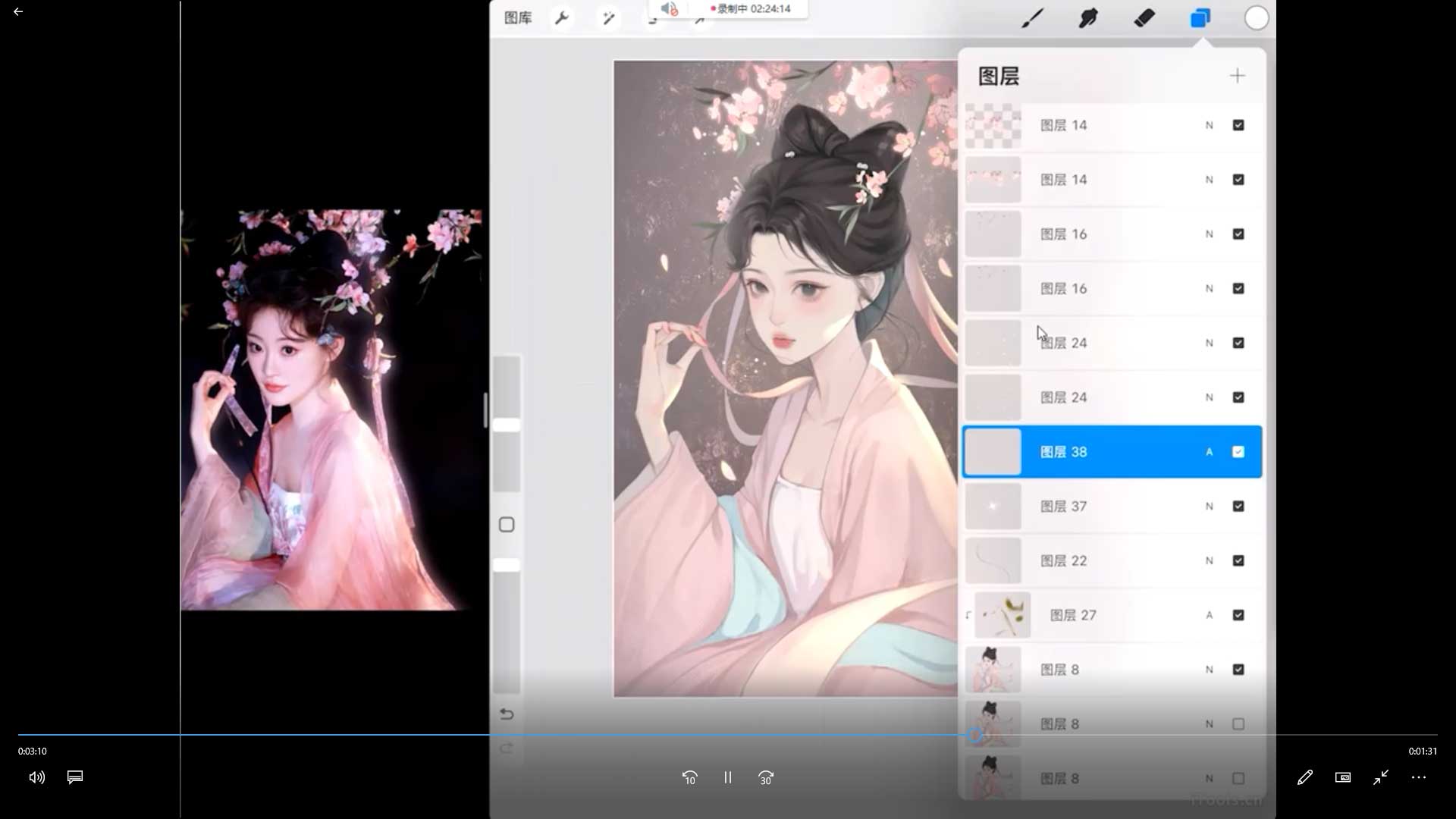Select the Procreate brush tool

(x=1032, y=18)
